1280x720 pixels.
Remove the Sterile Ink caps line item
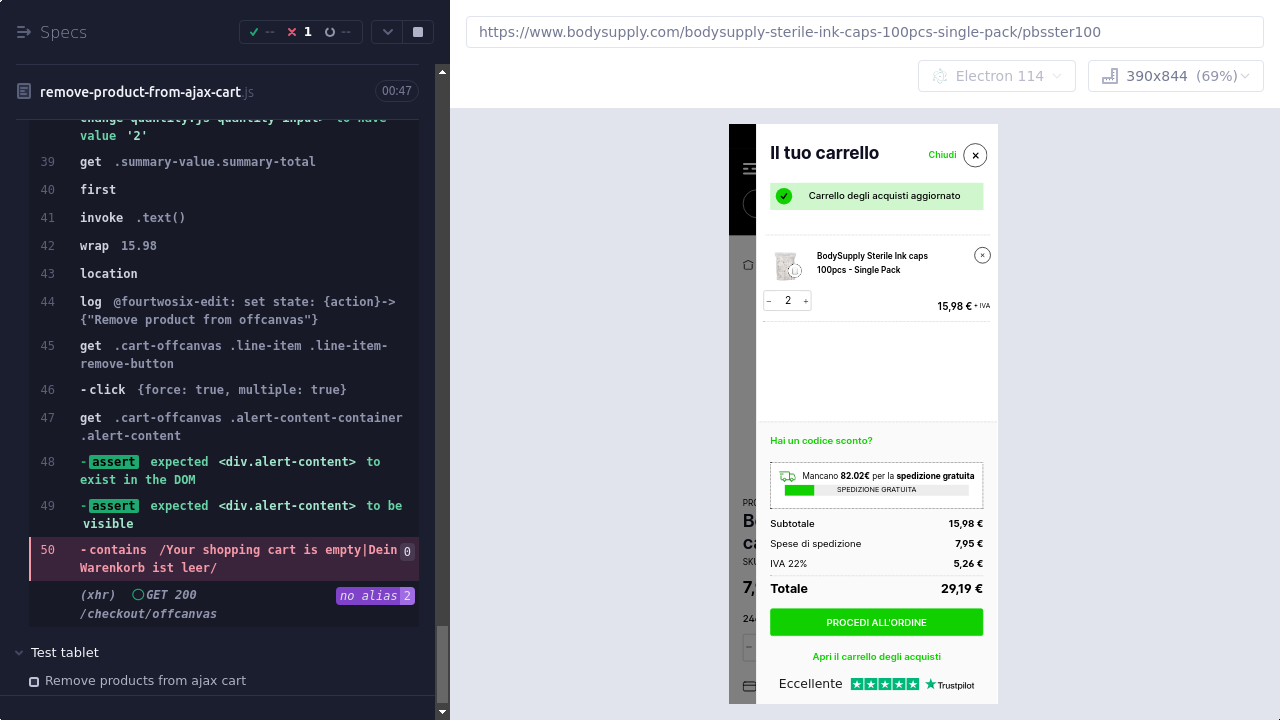[x=982, y=256]
